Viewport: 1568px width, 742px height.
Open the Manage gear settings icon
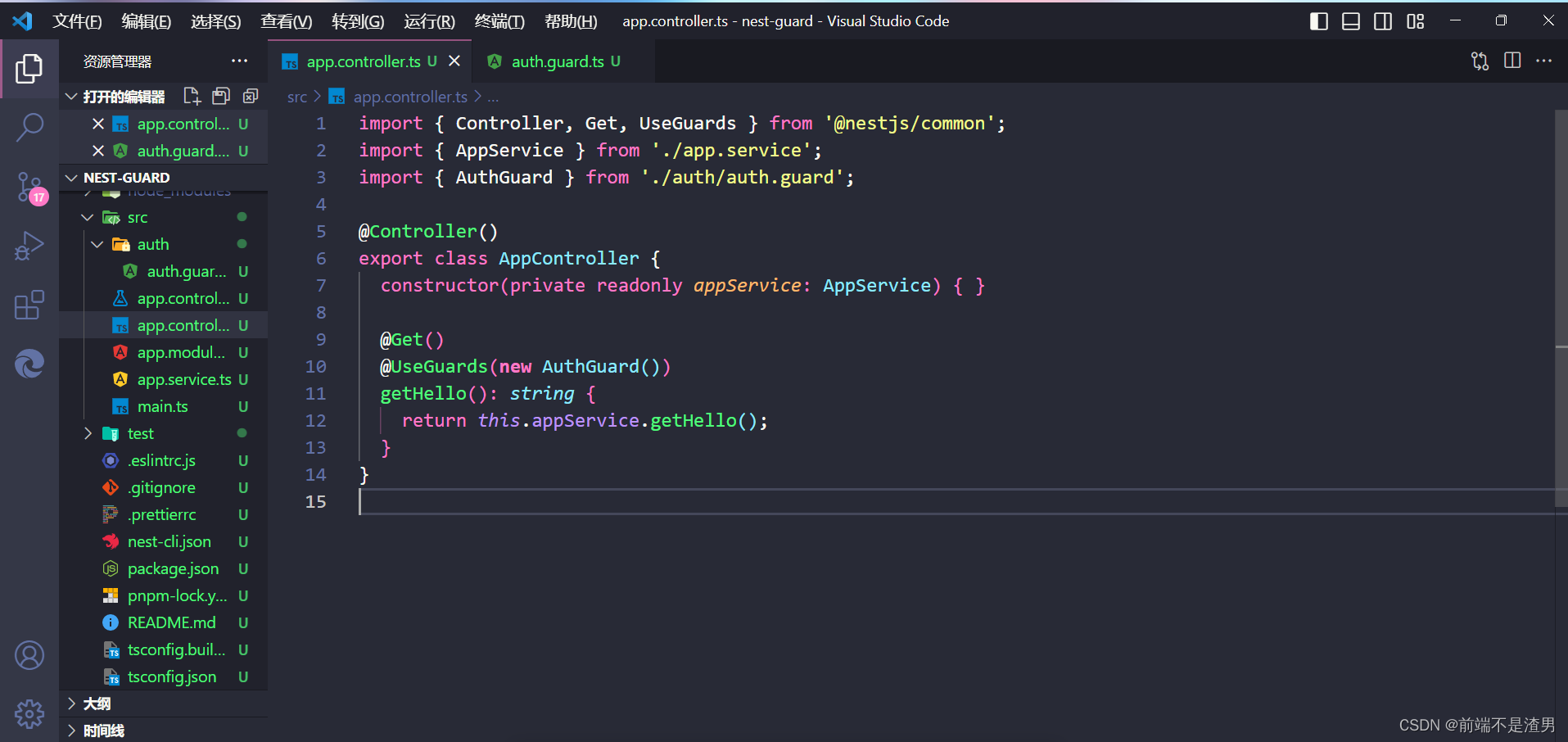29,714
